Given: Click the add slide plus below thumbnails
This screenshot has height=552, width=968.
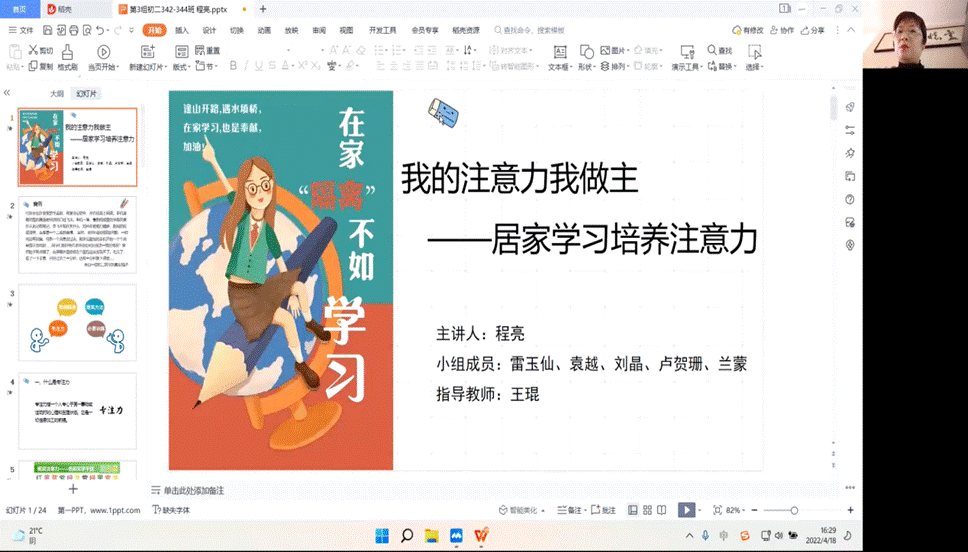Looking at the screenshot, I should [x=73, y=489].
